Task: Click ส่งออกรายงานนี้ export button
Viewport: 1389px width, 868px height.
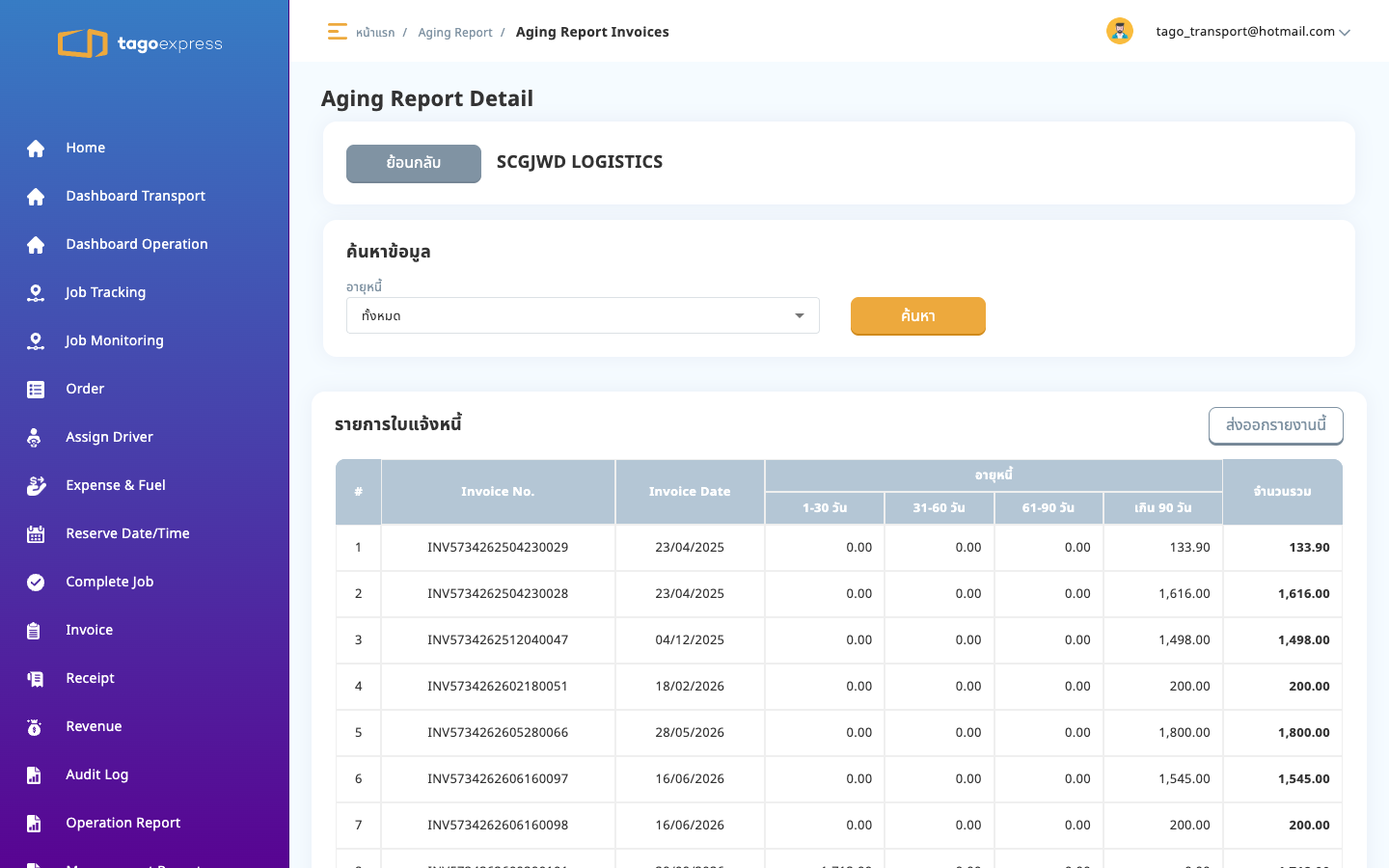Action: click(x=1276, y=425)
